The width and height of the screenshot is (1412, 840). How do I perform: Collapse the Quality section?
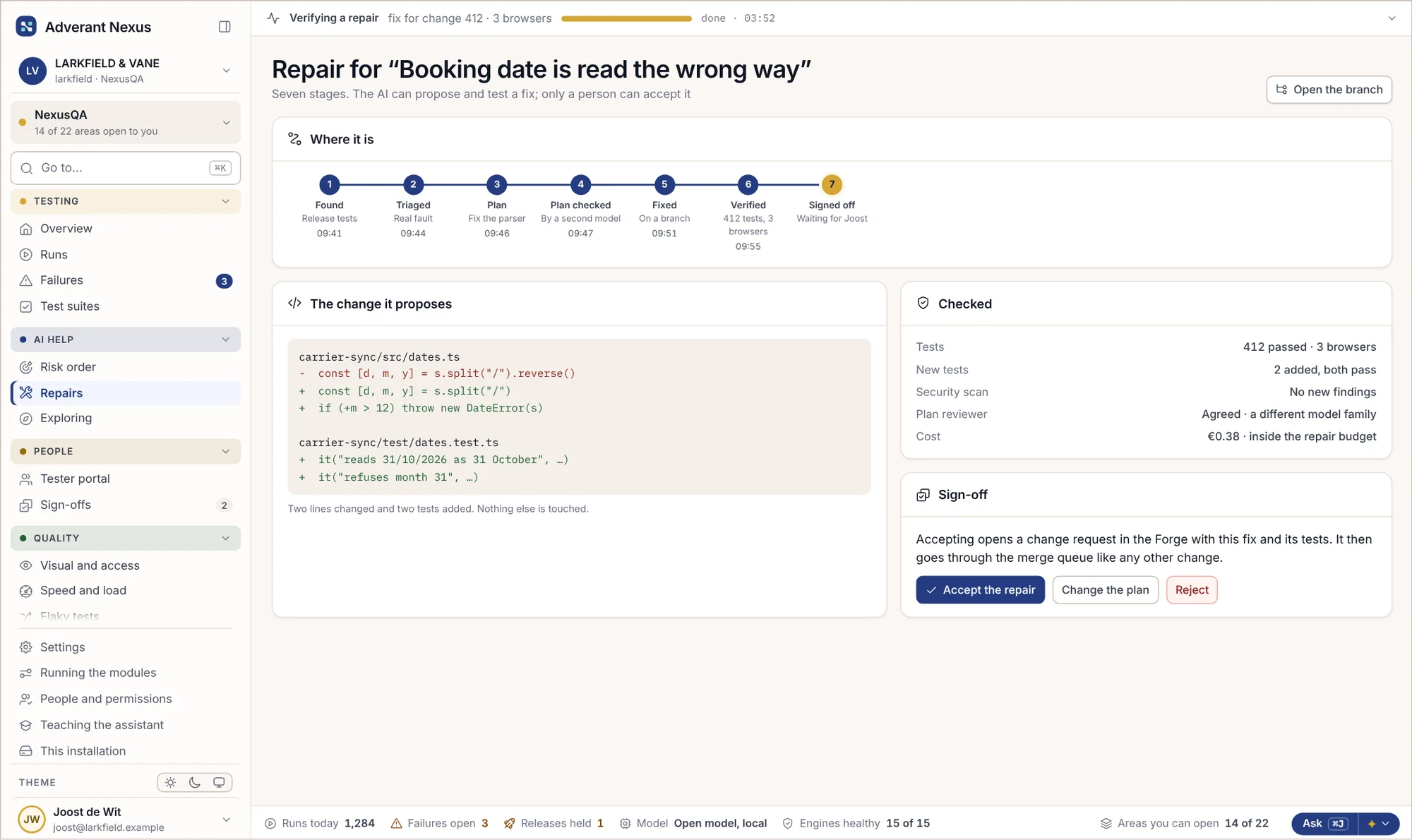126,538
